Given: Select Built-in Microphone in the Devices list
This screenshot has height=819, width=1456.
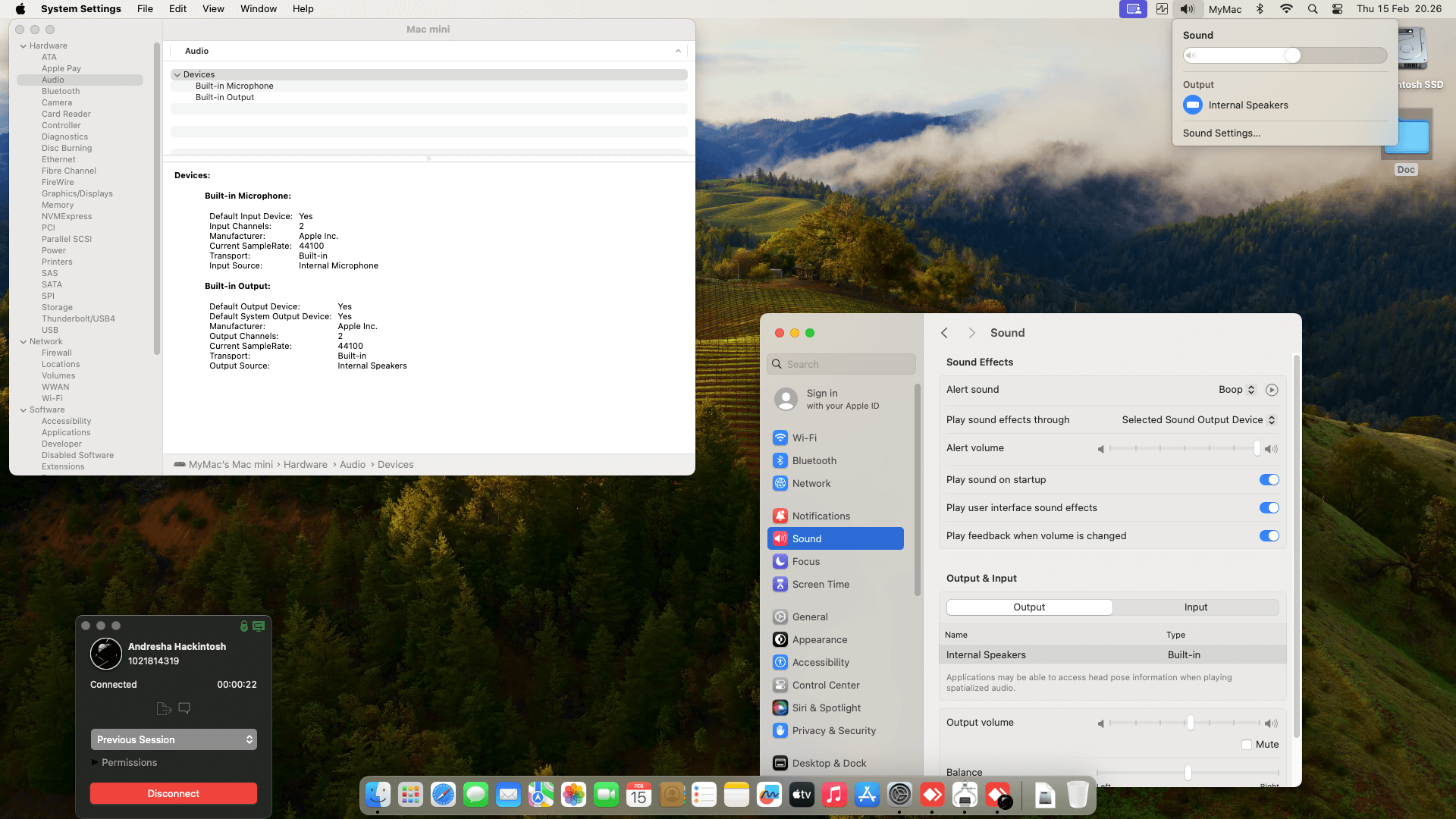Looking at the screenshot, I should tap(234, 86).
